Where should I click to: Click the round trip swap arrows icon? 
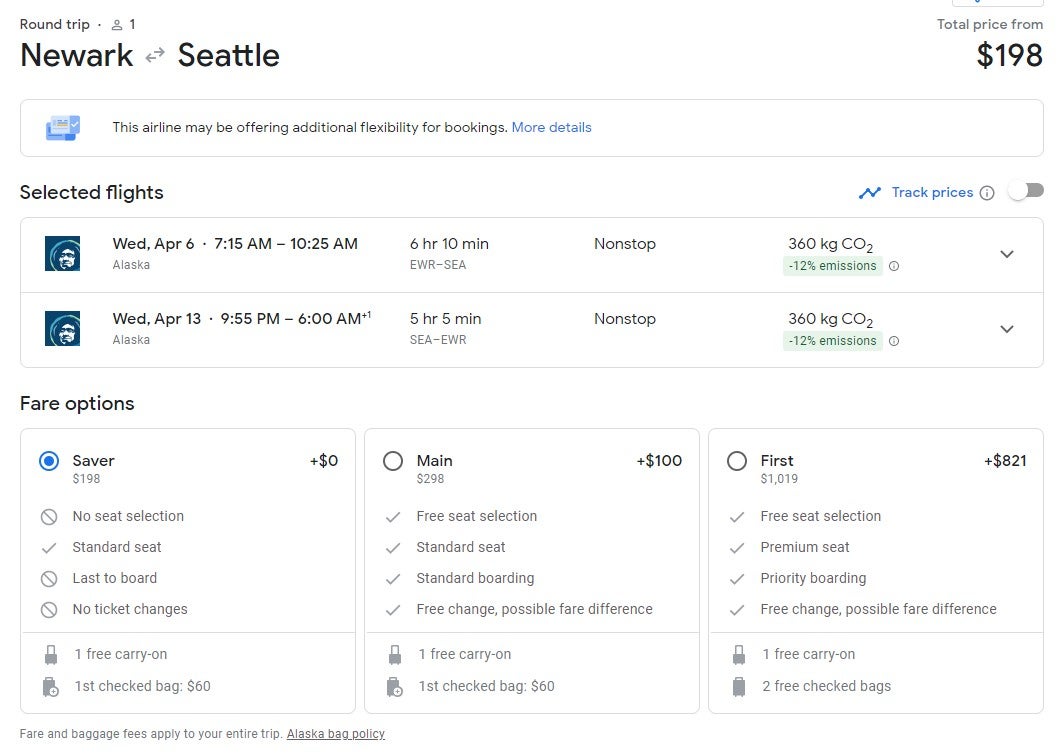tap(155, 55)
